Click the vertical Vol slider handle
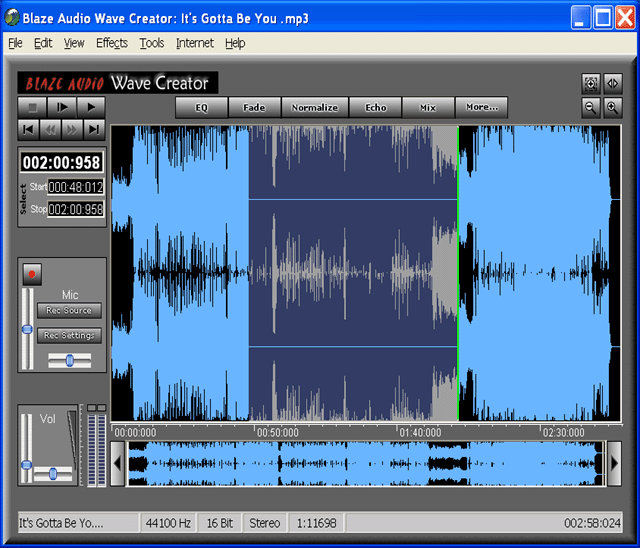The width and height of the screenshot is (640, 548). pos(27,465)
